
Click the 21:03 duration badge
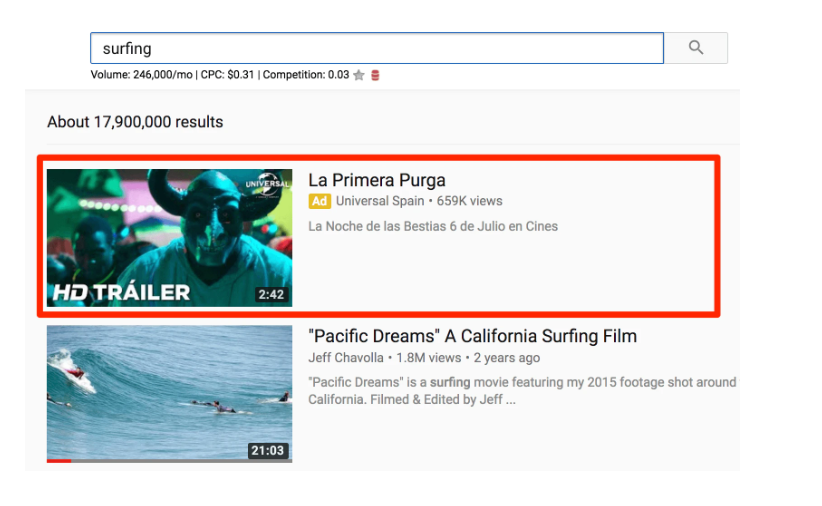click(267, 450)
